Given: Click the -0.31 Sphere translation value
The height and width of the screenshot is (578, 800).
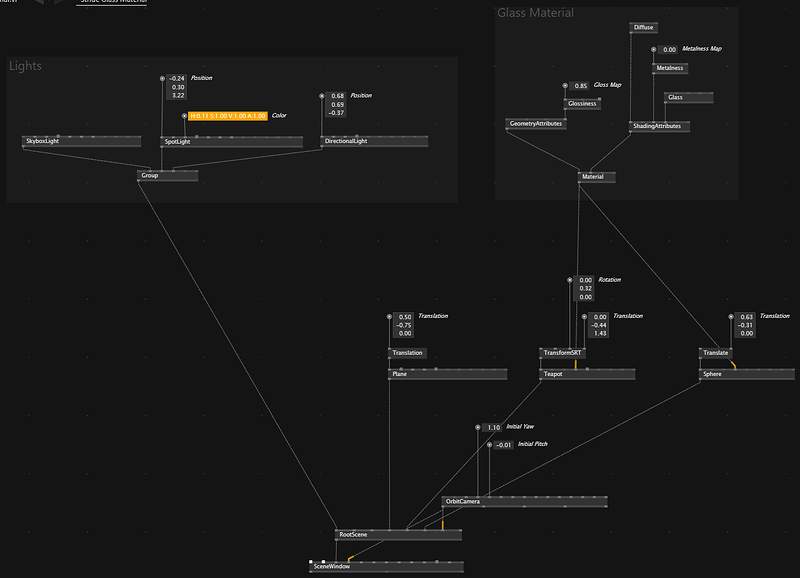Looking at the screenshot, I should pos(745,325).
